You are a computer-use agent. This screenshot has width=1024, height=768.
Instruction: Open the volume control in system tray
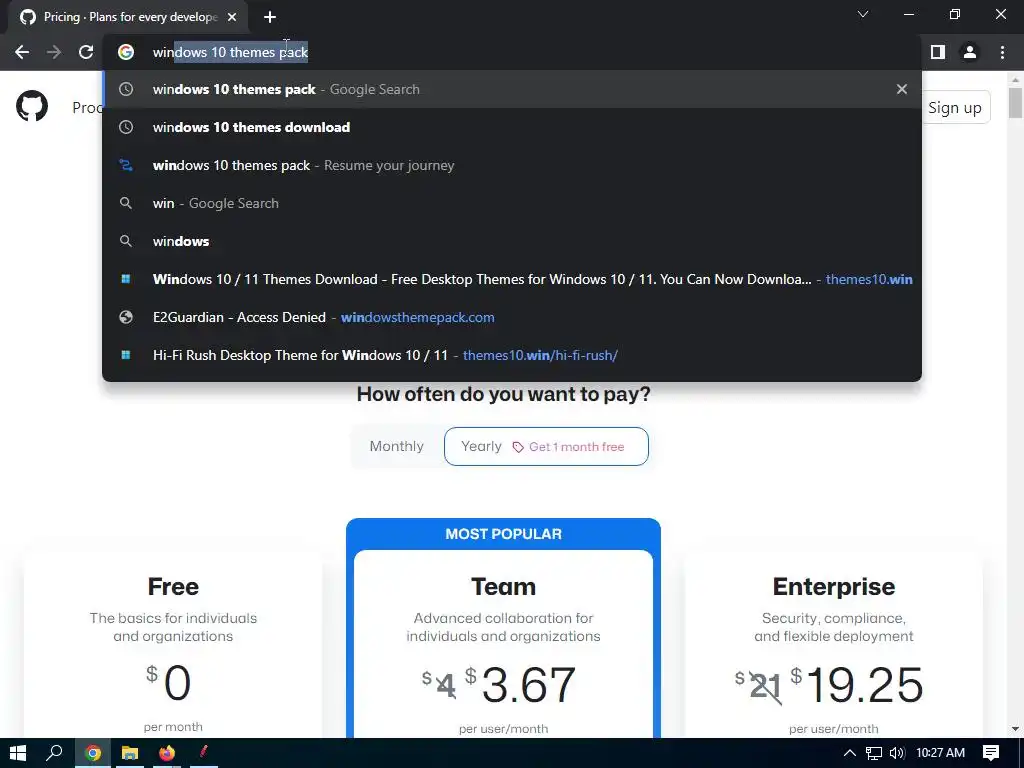coord(897,753)
